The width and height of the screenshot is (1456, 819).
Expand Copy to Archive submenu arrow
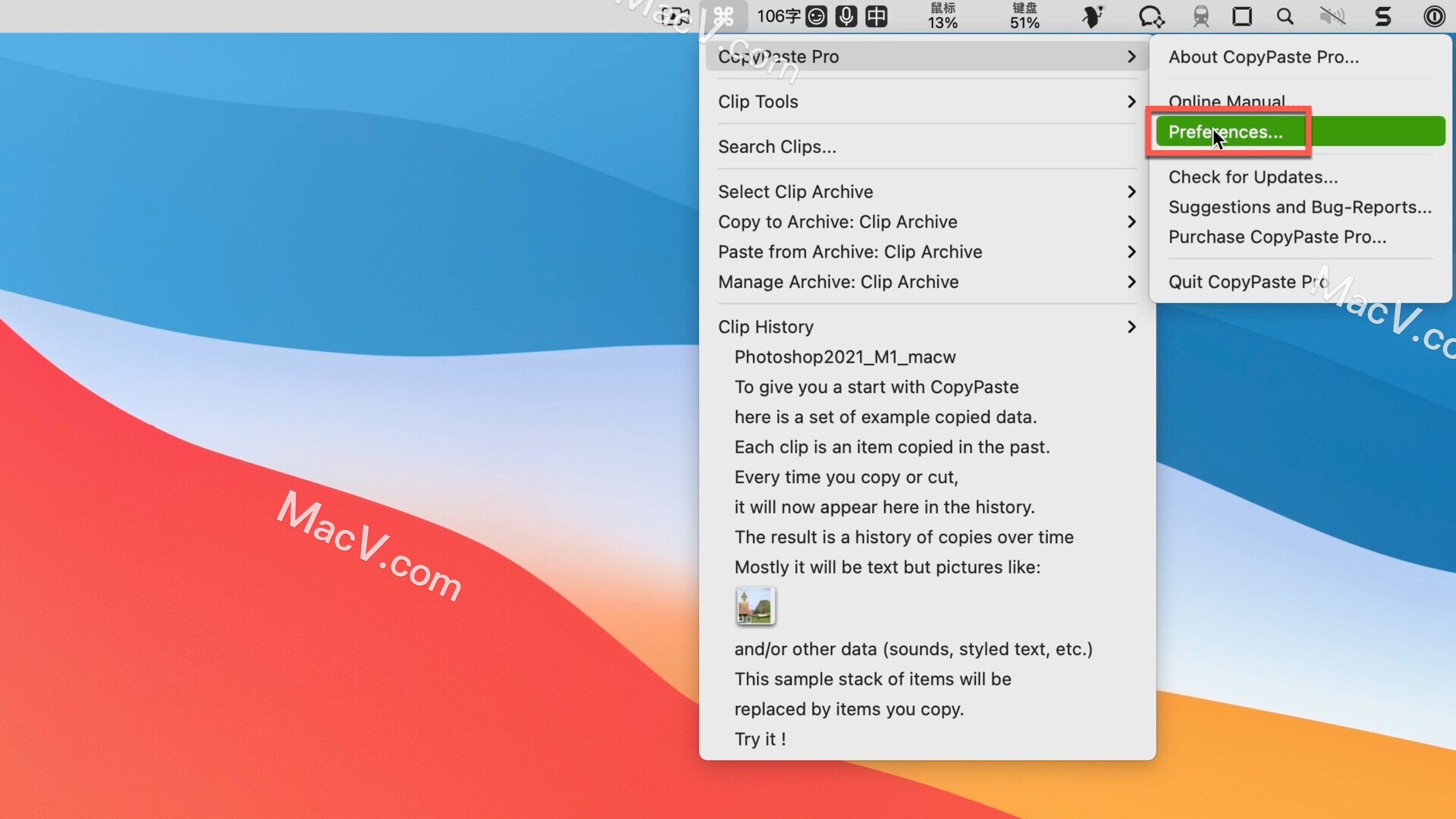[1131, 221]
